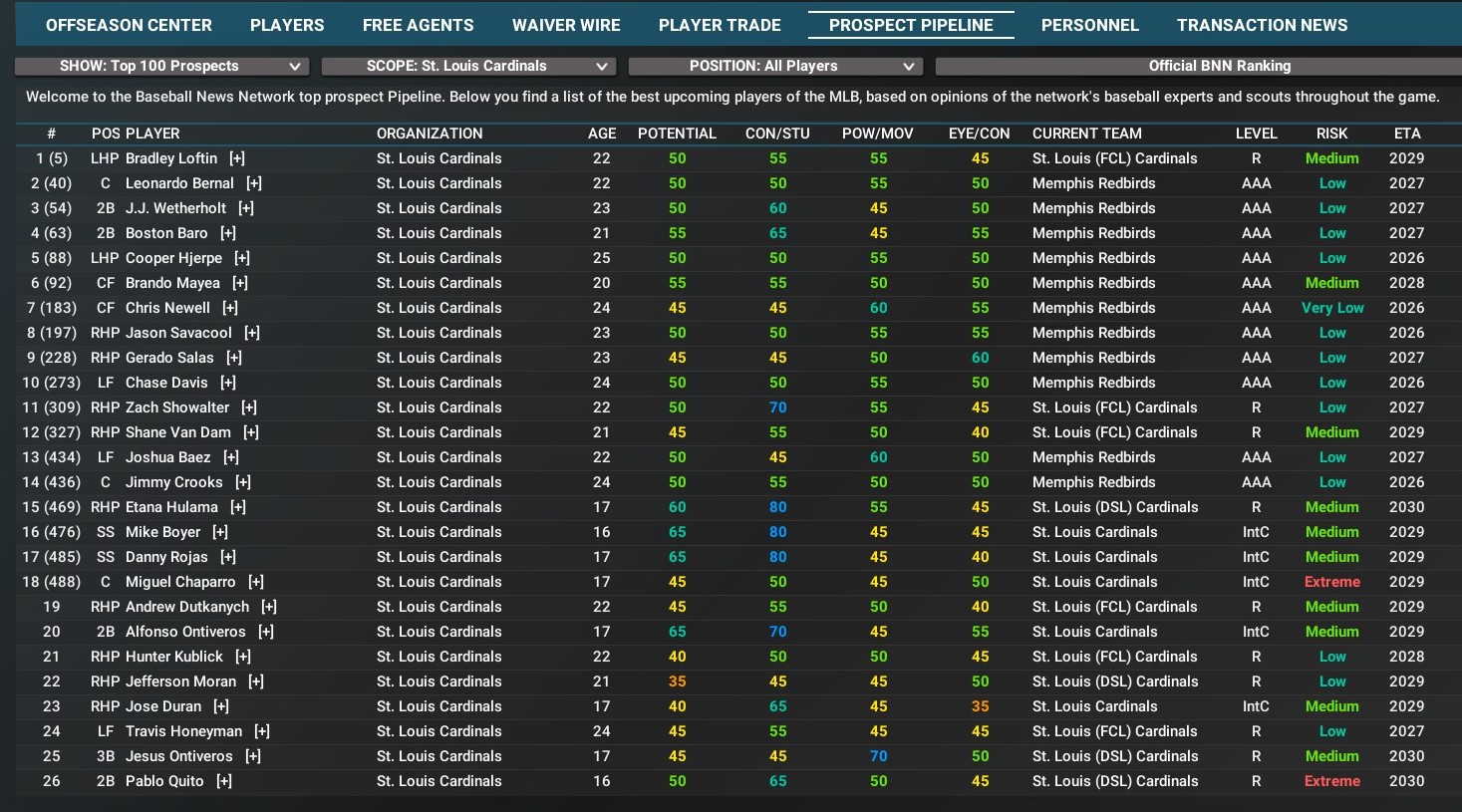The width and height of the screenshot is (1462, 812).
Task: Go to the Transaction News tab
Action: tap(1262, 25)
